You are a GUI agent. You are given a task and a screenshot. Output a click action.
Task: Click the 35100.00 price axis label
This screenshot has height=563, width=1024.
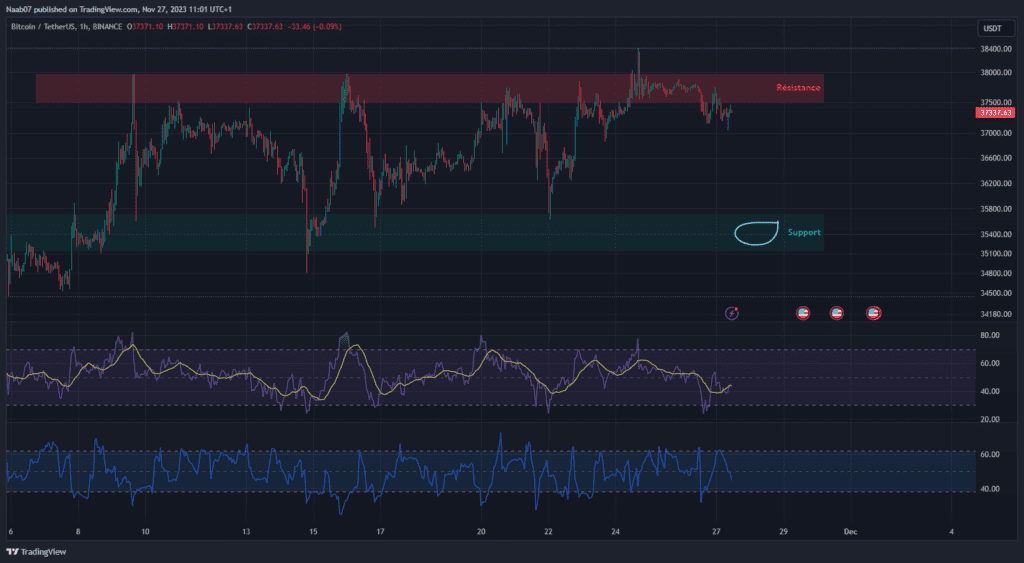(996, 253)
